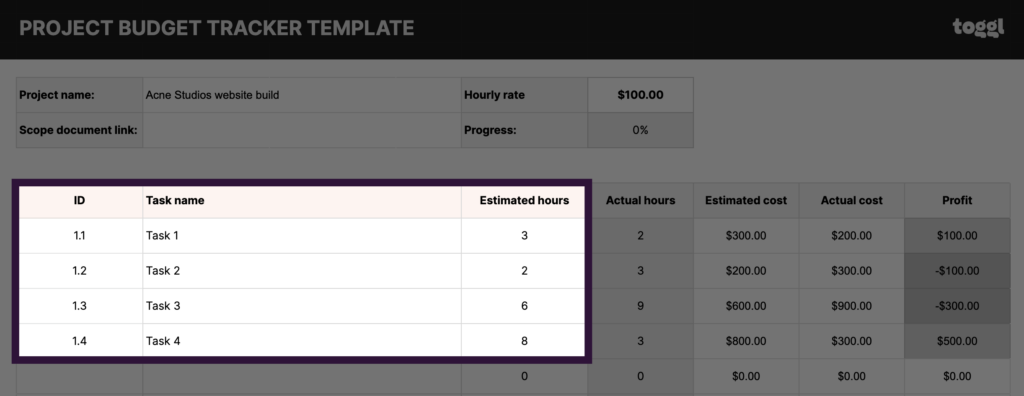Select the ID column header
Screen dimensions: 1024x396
80,201
